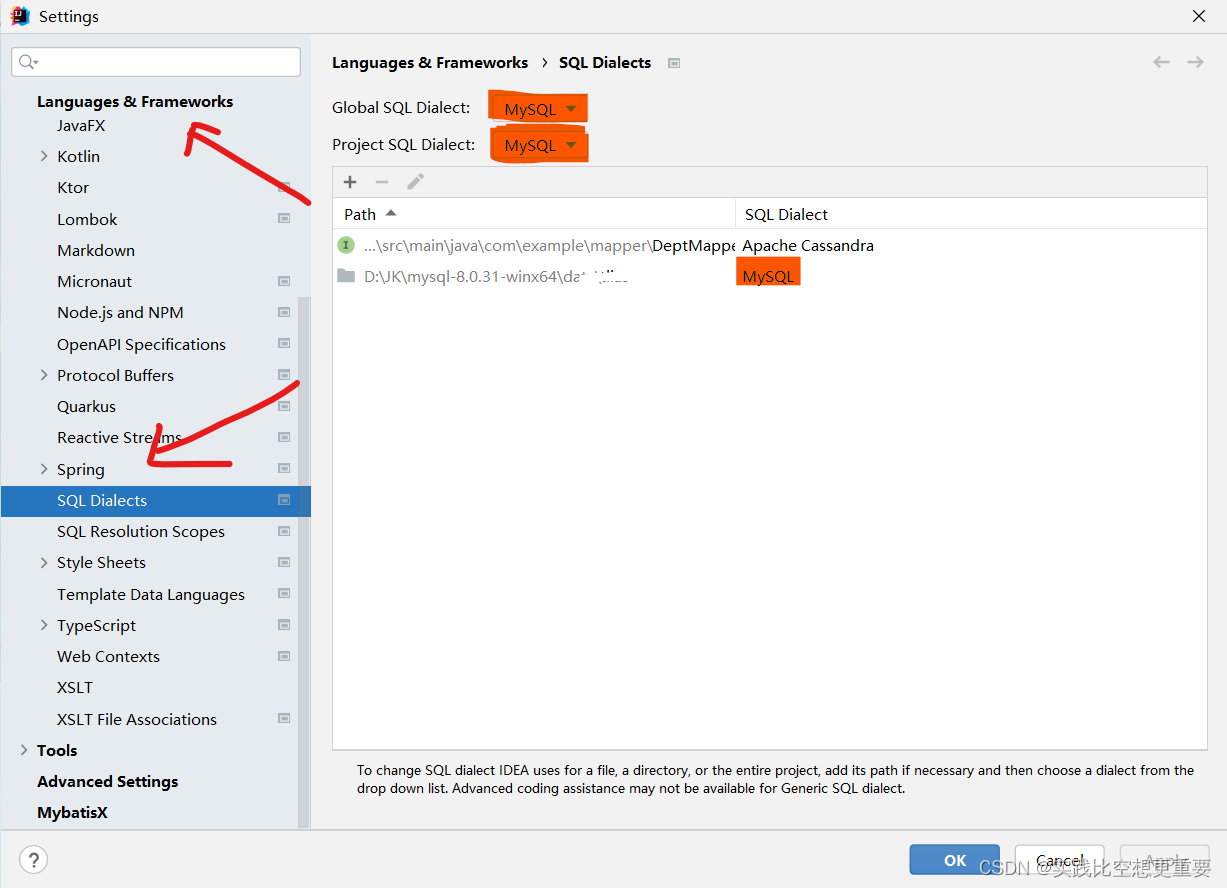The width and height of the screenshot is (1227, 888).
Task: Open Web Contexts settings page
Action: pyautogui.click(x=108, y=656)
